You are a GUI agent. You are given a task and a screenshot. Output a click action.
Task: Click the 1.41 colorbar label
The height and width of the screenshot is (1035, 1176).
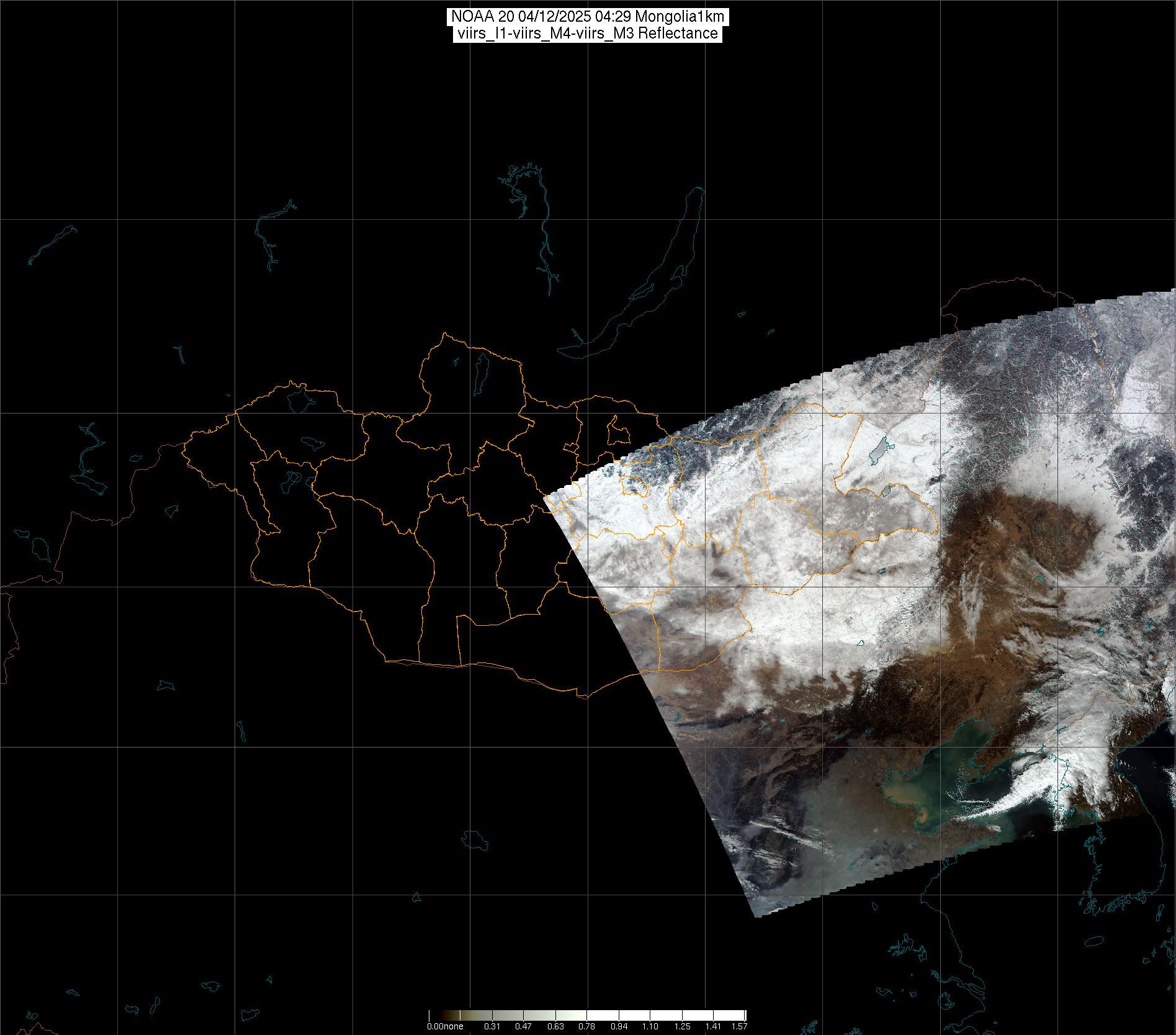[x=713, y=1026]
